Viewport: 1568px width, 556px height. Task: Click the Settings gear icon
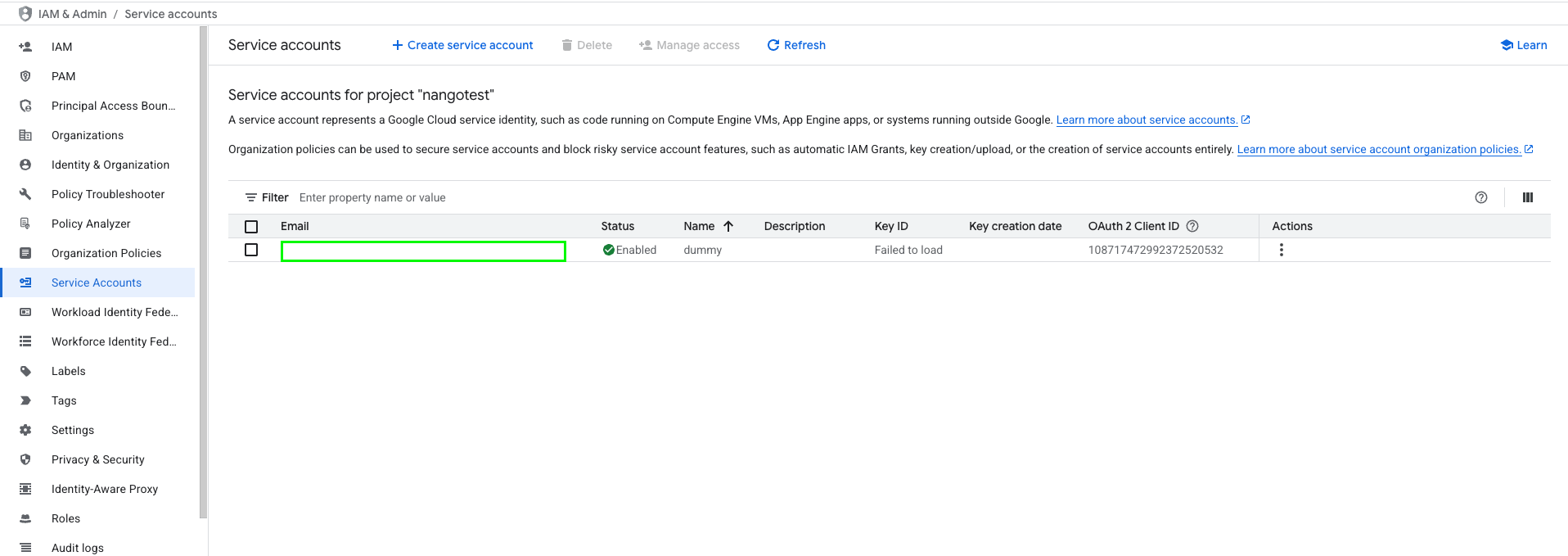[x=25, y=430]
